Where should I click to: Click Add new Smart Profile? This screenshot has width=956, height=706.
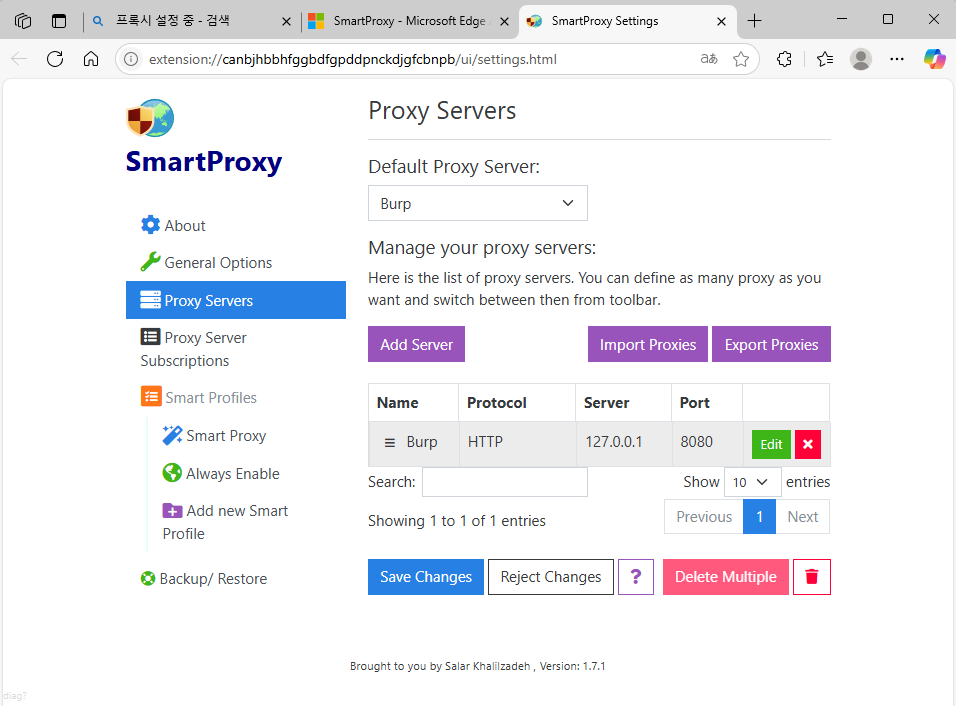(225, 522)
